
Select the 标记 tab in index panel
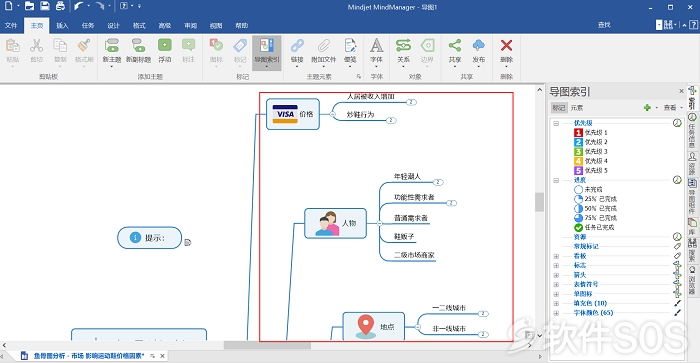pyautogui.click(x=558, y=108)
